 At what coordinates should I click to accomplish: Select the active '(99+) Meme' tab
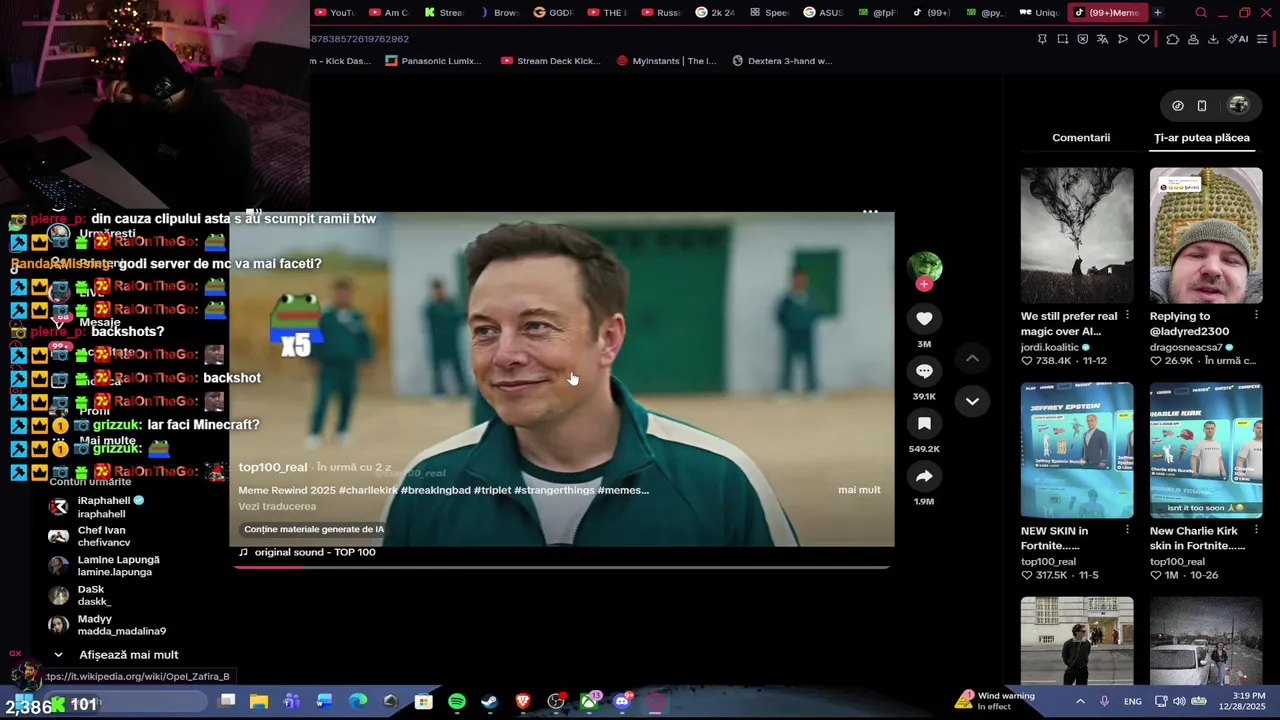click(1106, 13)
